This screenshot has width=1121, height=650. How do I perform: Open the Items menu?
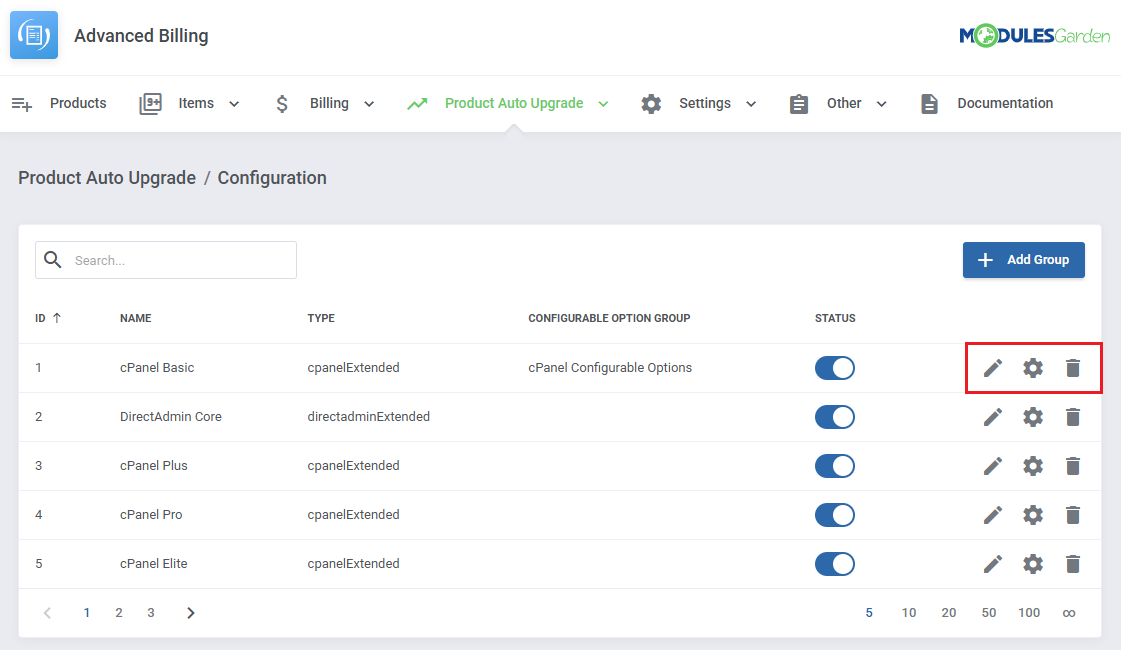click(x=196, y=103)
